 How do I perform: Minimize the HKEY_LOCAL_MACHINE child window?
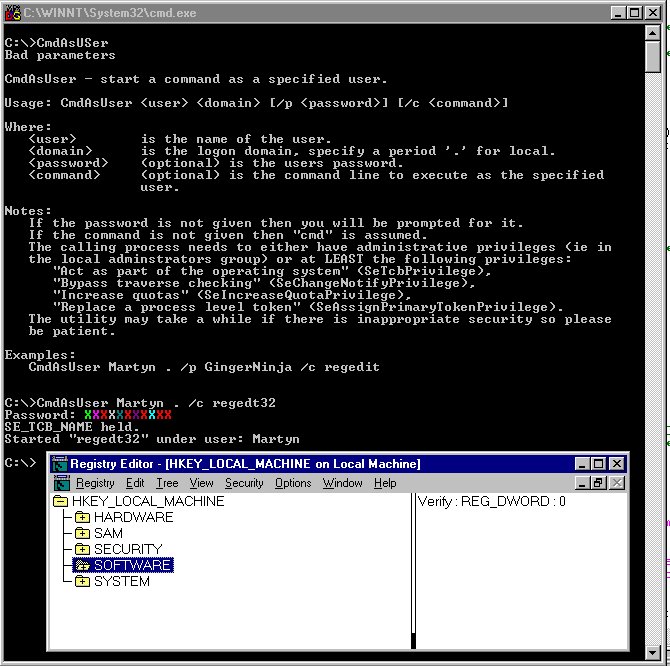pyautogui.click(x=582, y=483)
